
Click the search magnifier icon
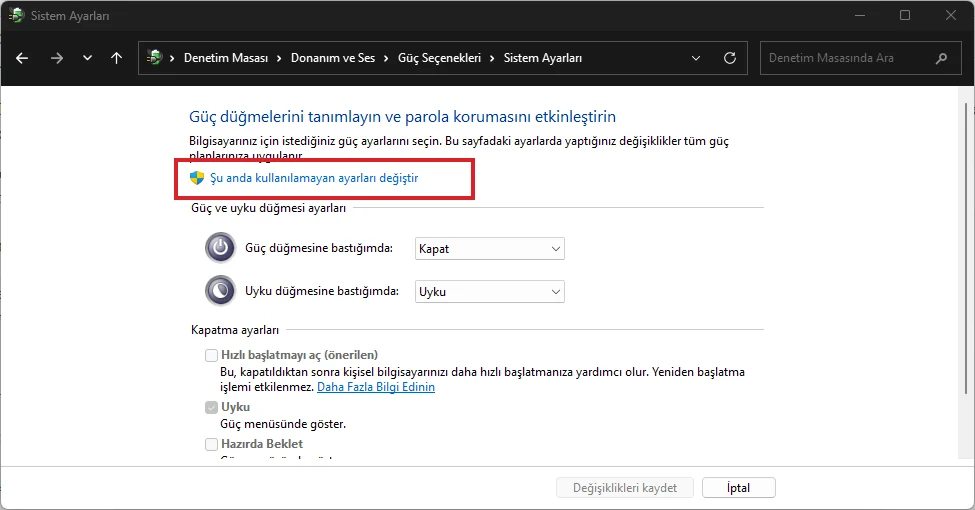[941, 58]
